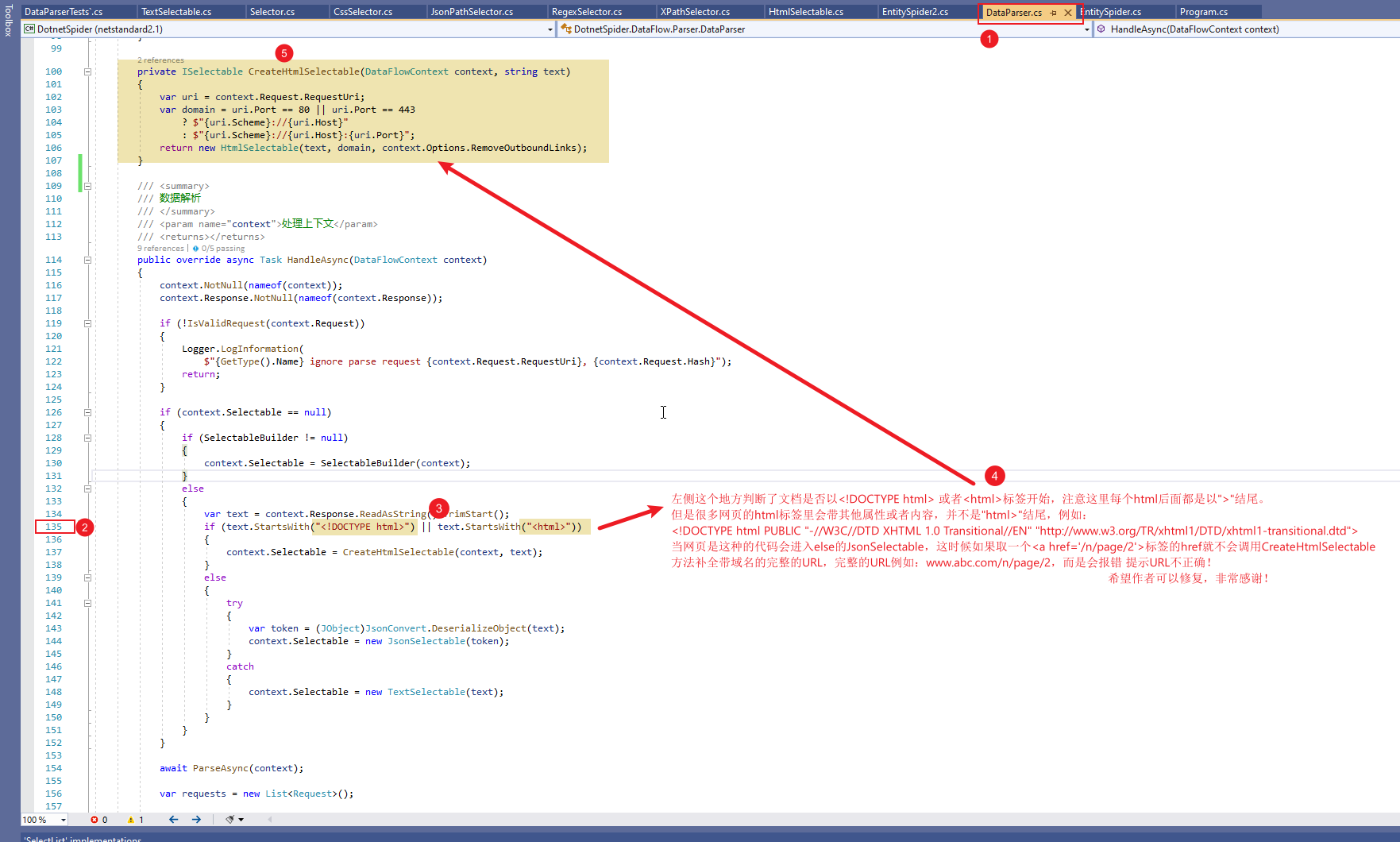Click the warnings icon showing 1 warning

pos(130,819)
